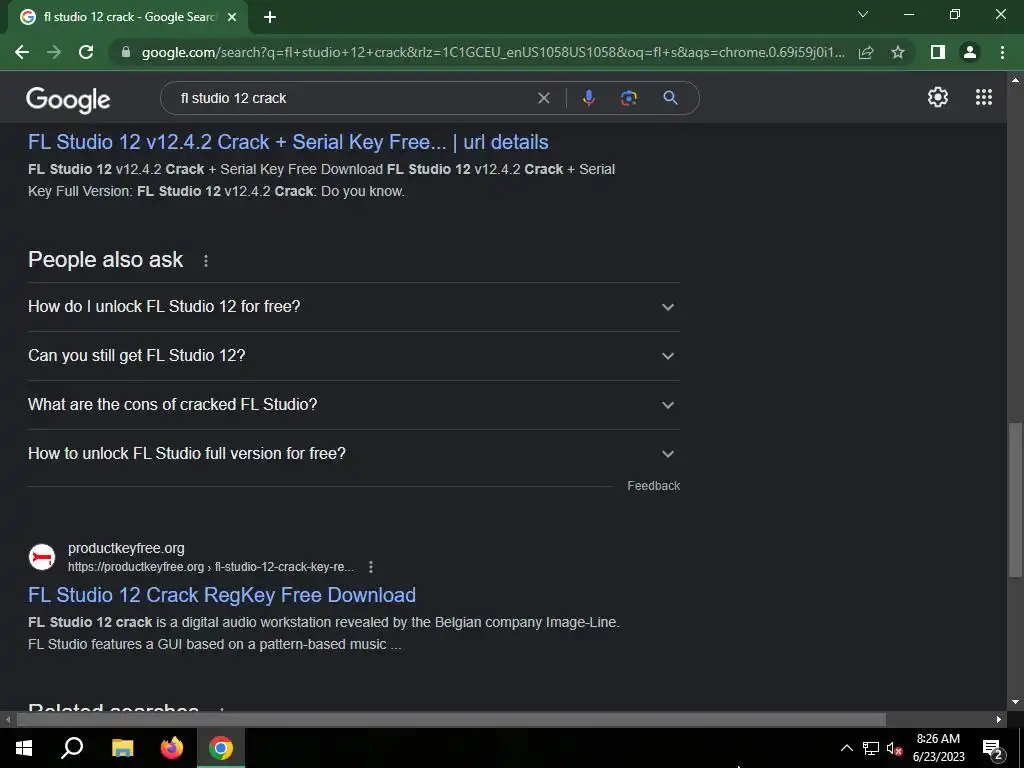1024x768 pixels.
Task: Click the Chrome address bar URL
Action: (493, 52)
